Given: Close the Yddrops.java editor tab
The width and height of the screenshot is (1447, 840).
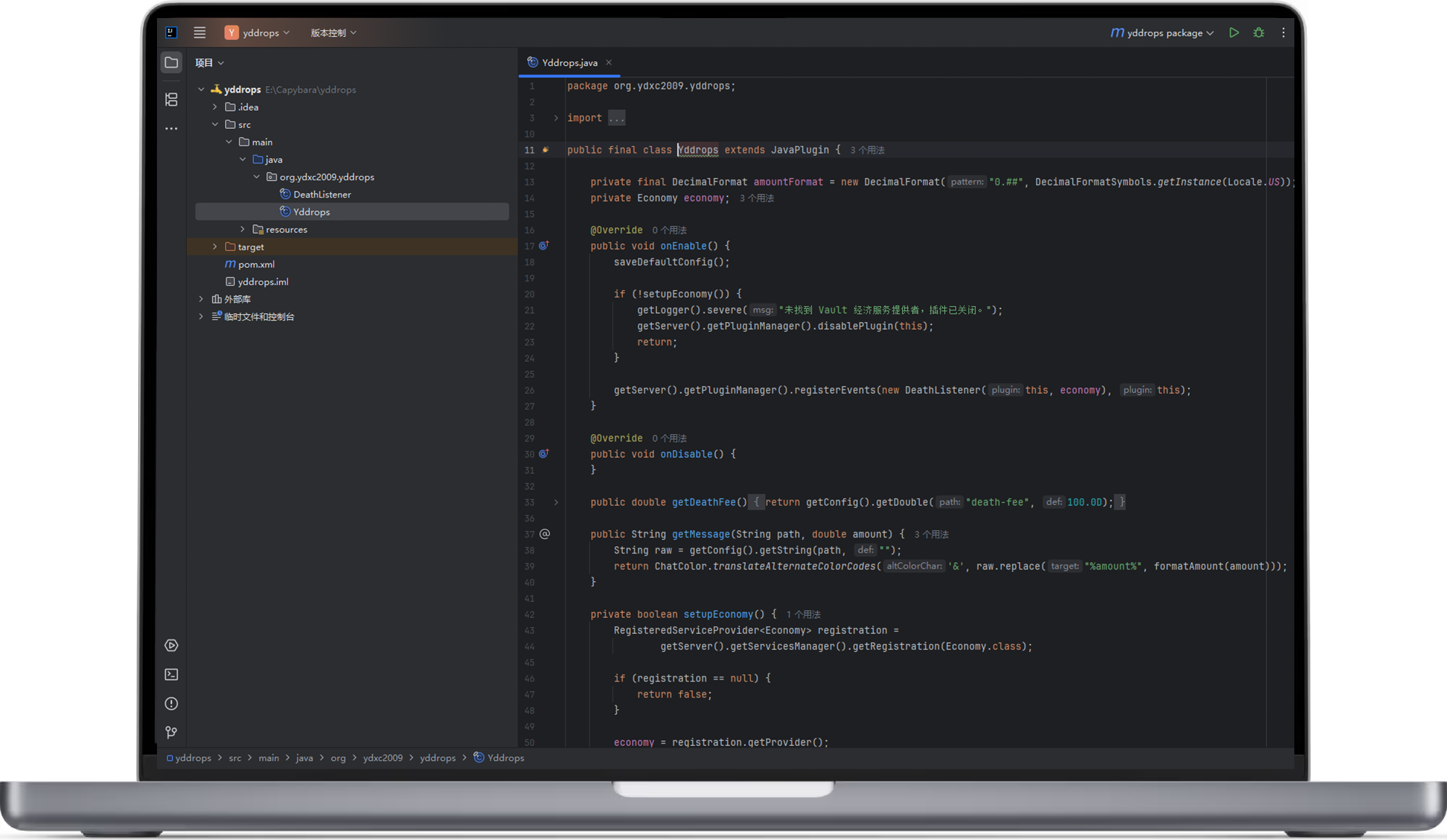Looking at the screenshot, I should click(608, 62).
